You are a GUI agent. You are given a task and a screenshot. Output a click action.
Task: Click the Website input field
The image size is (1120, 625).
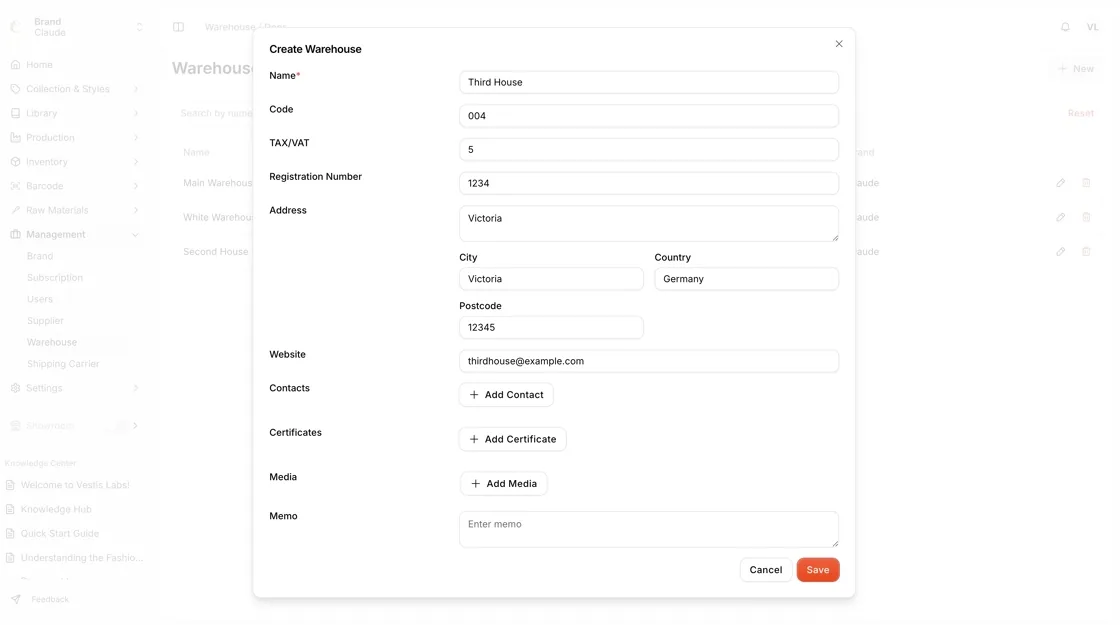(x=649, y=361)
